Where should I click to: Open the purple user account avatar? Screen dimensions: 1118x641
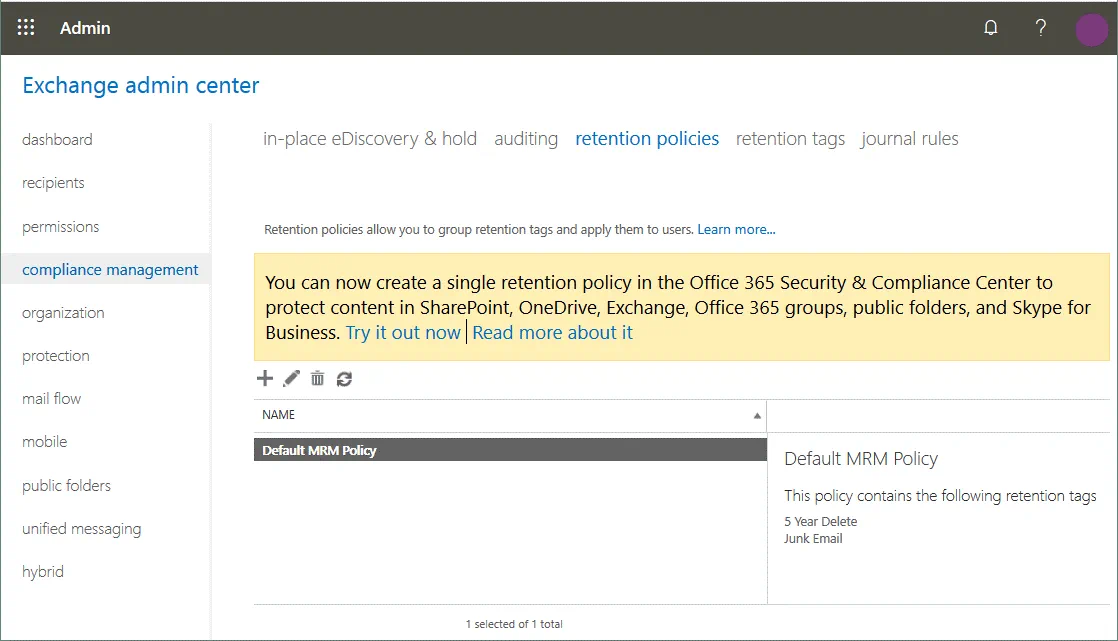pos(1090,29)
